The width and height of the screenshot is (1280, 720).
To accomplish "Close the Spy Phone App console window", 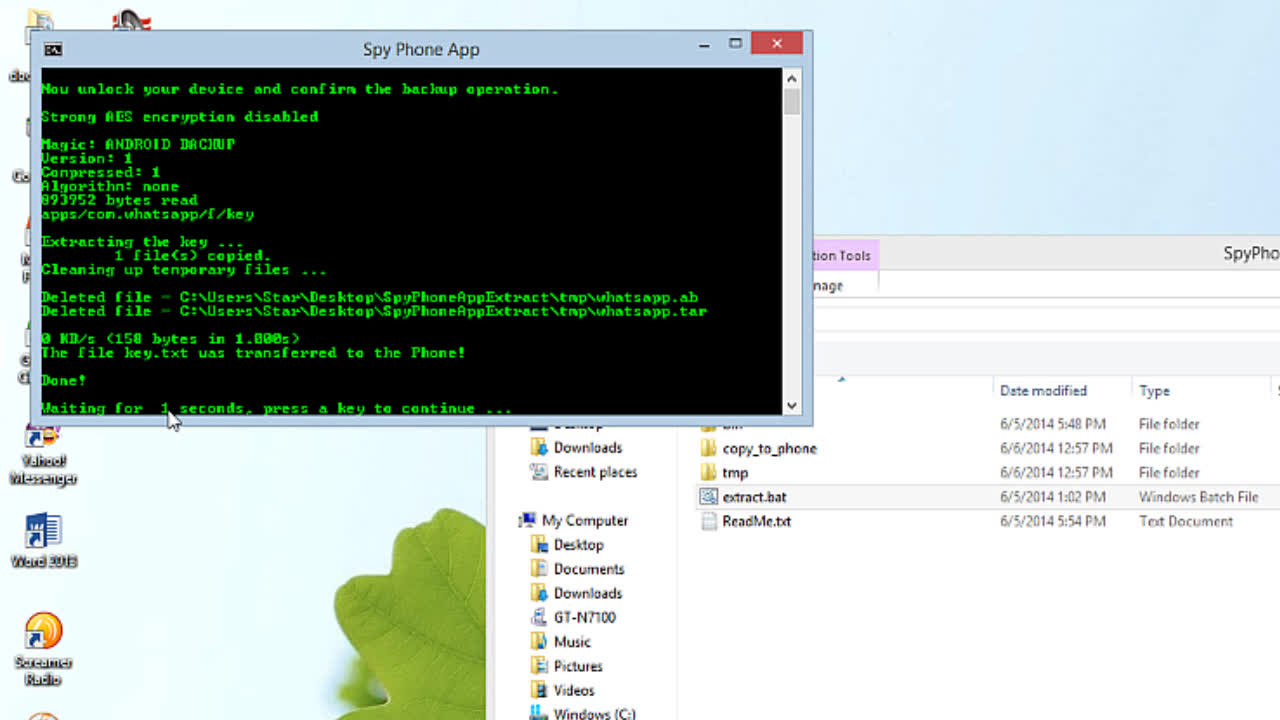I will tap(776, 43).
